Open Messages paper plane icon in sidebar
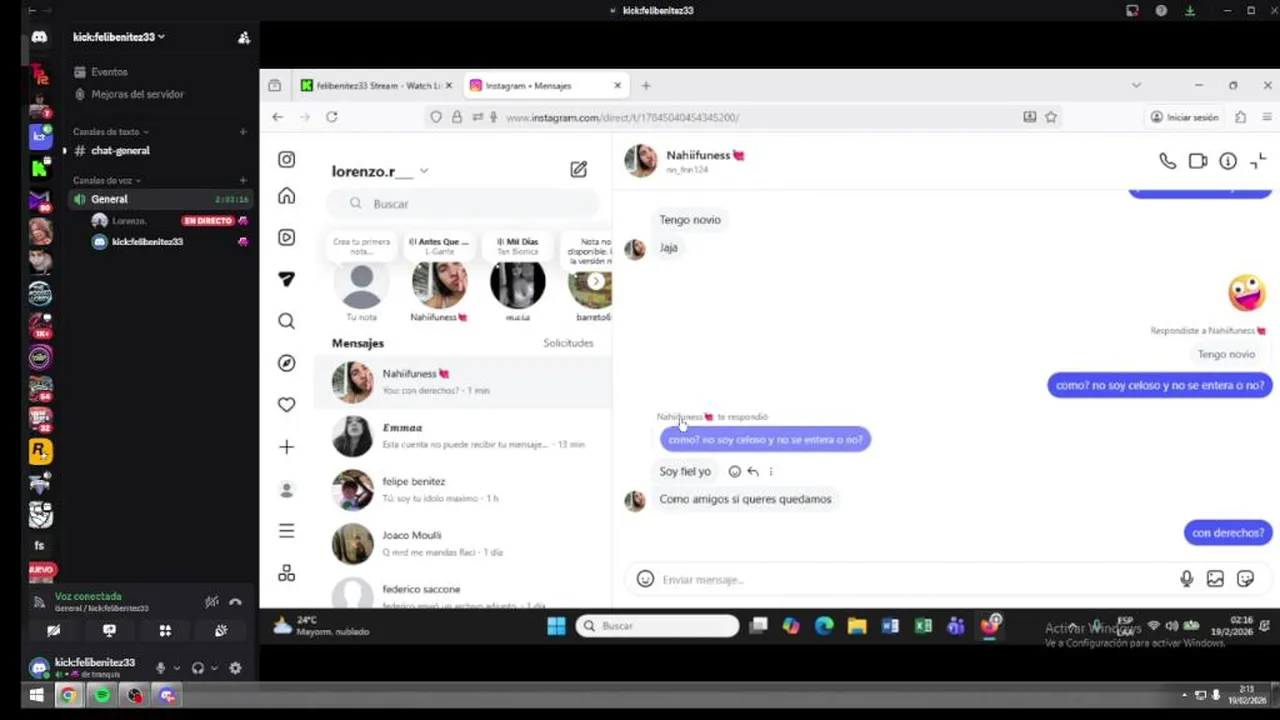This screenshot has width=1280, height=720. coord(287,279)
